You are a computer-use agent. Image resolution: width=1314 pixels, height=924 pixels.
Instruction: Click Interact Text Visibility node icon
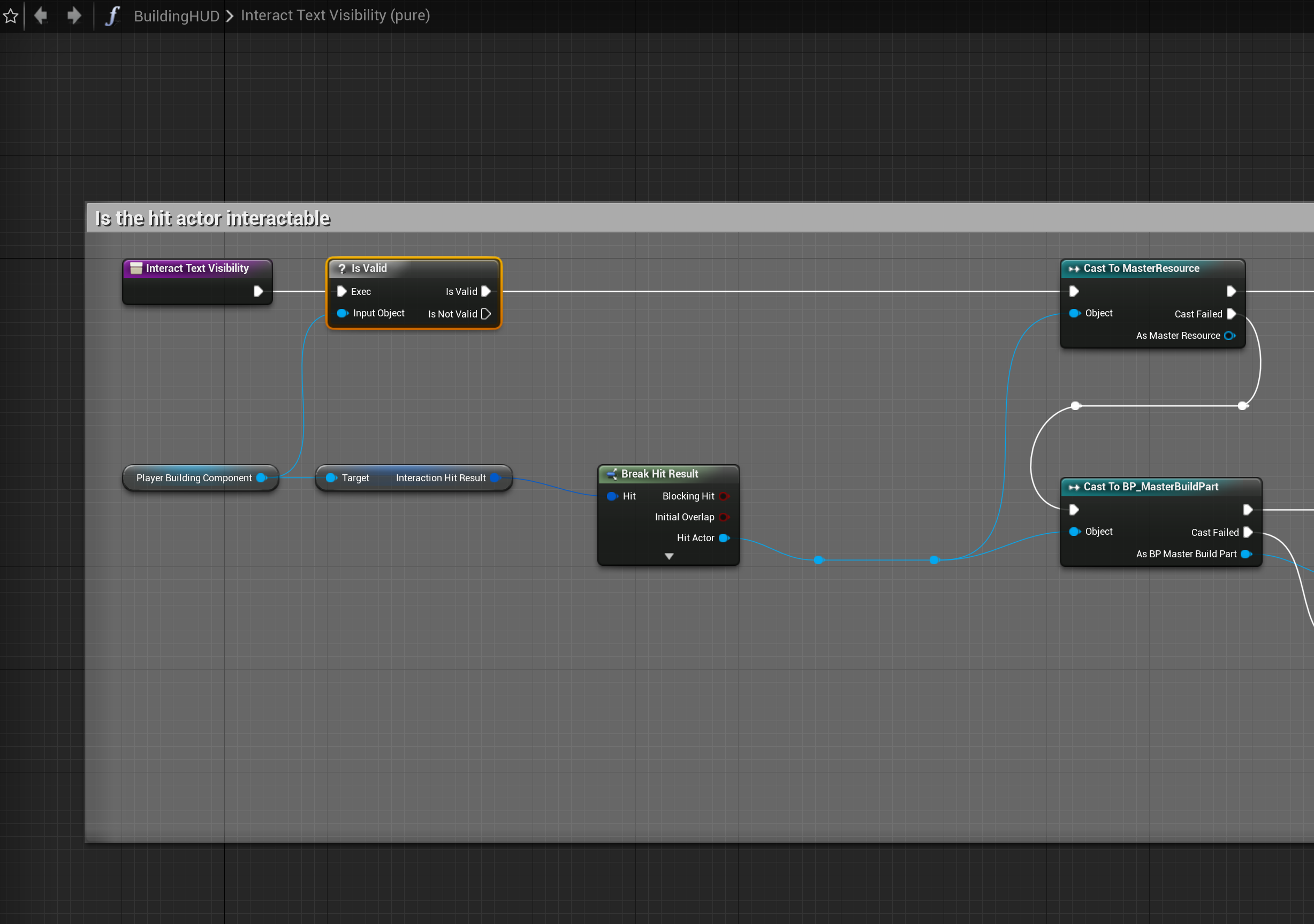tap(136, 268)
